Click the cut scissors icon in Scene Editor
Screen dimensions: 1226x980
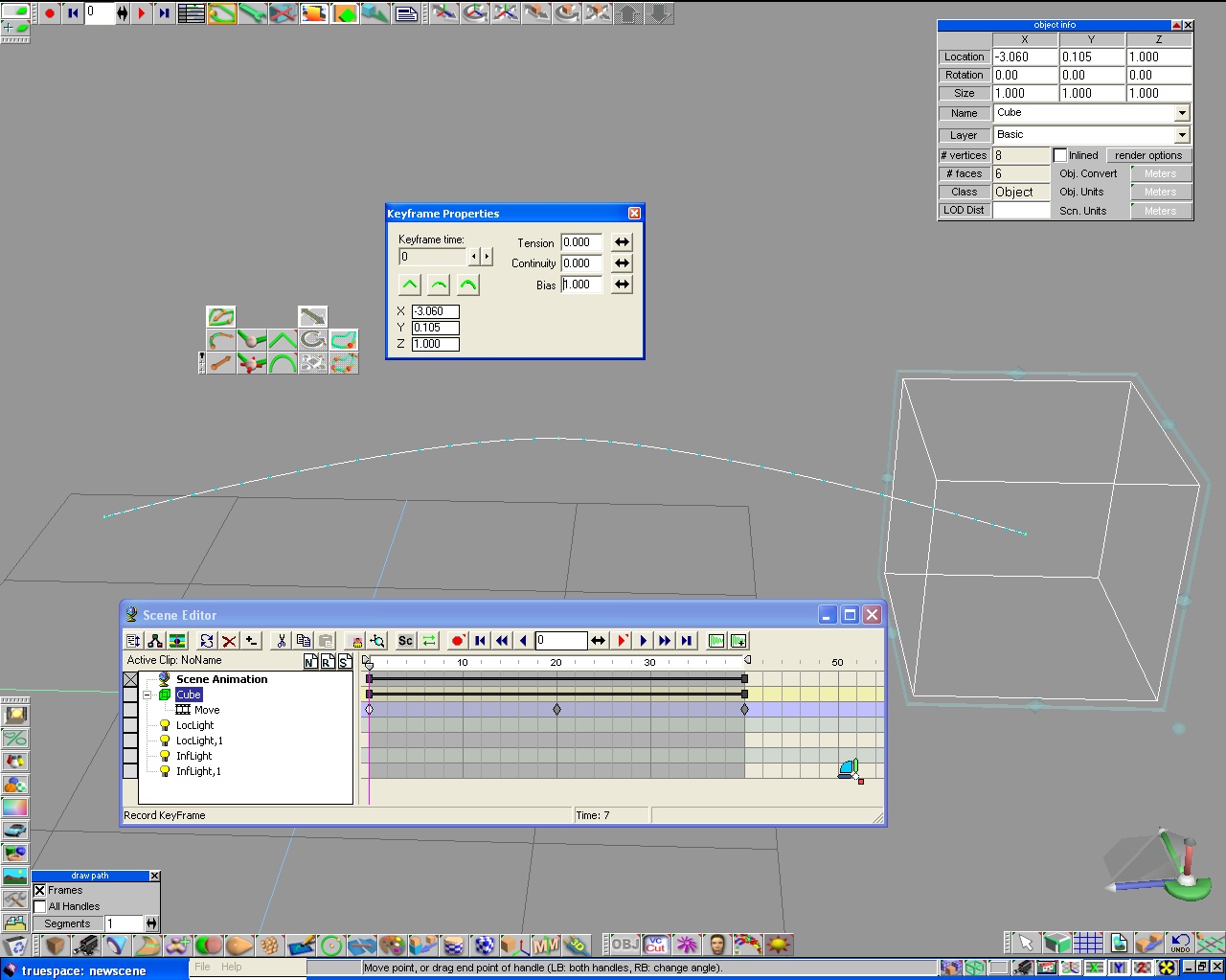tap(282, 641)
